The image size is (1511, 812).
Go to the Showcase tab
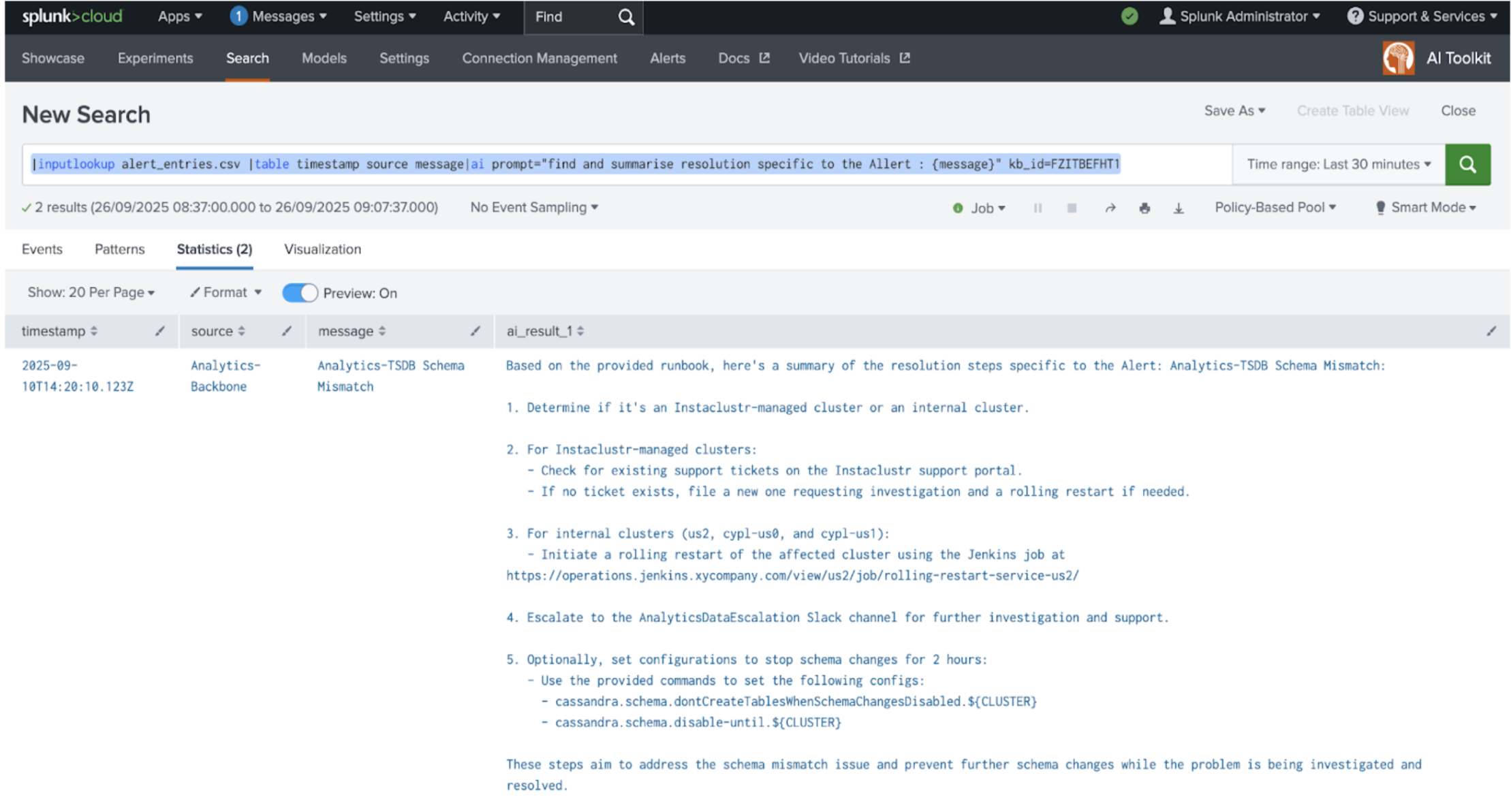point(53,58)
